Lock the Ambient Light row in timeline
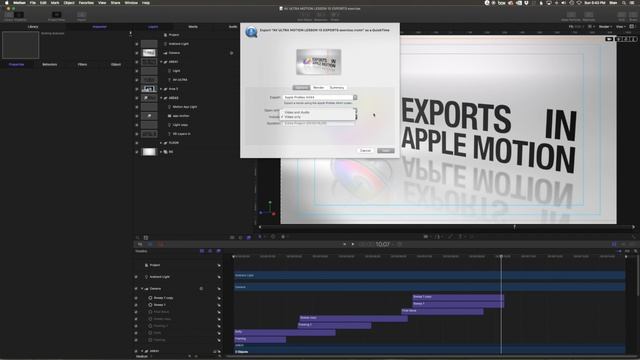 [x=219, y=277]
